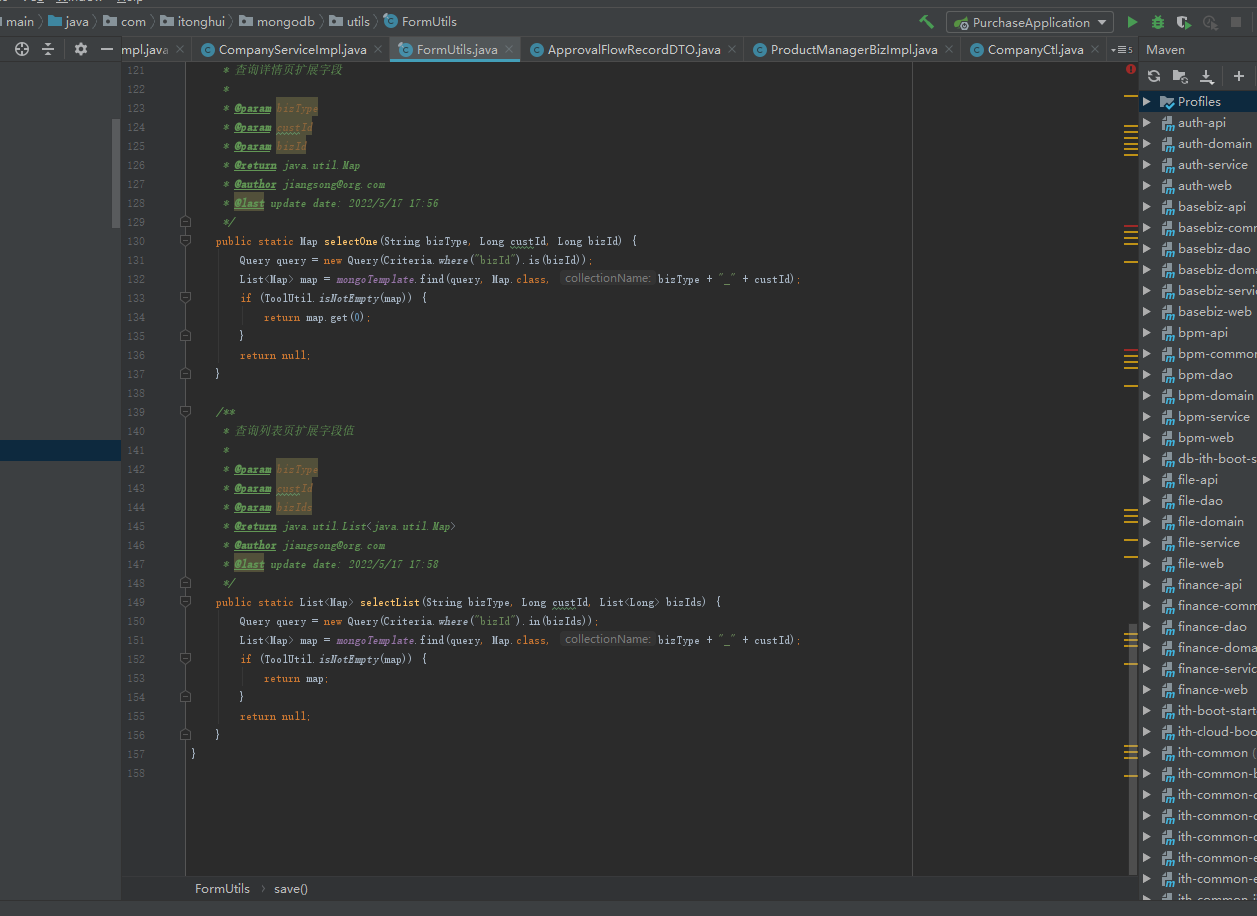Download sources and documentation Maven icon
Screen dimensions: 1257x916
pyautogui.click(x=1207, y=76)
